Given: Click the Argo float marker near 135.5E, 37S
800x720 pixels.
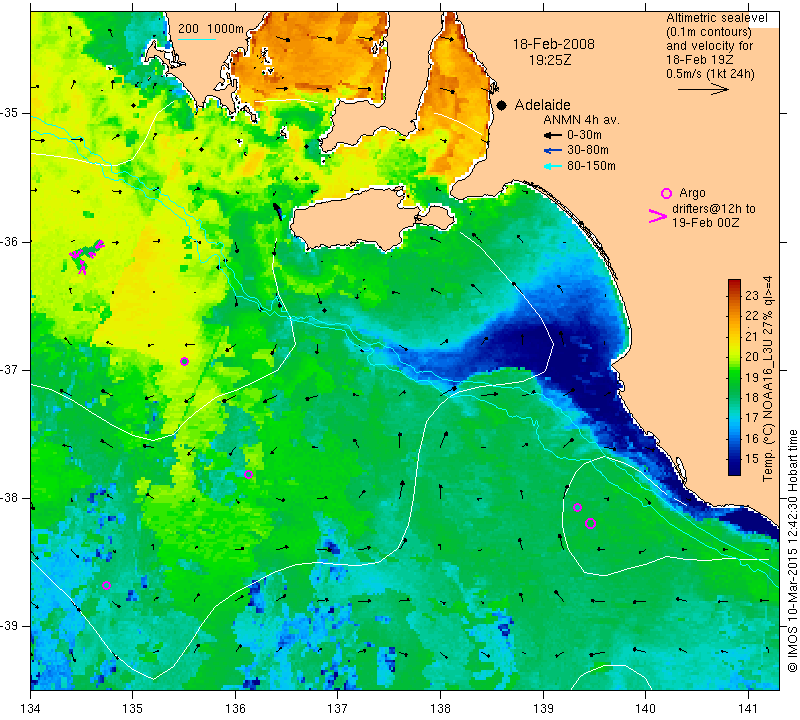Looking at the screenshot, I should pyautogui.click(x=185, y=361).
